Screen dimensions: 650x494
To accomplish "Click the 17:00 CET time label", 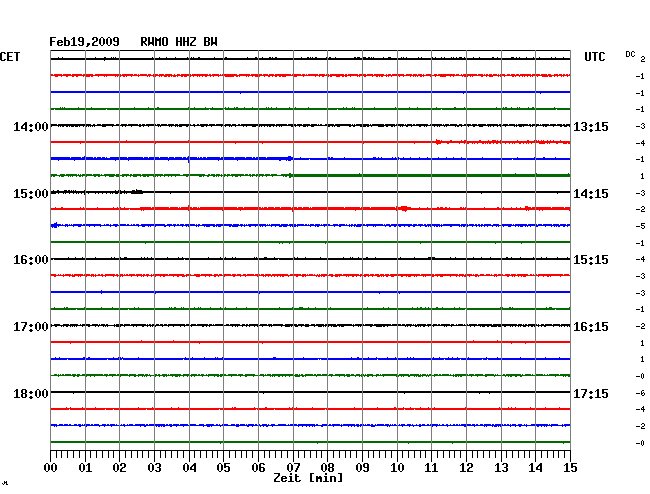I will (31, 327).
